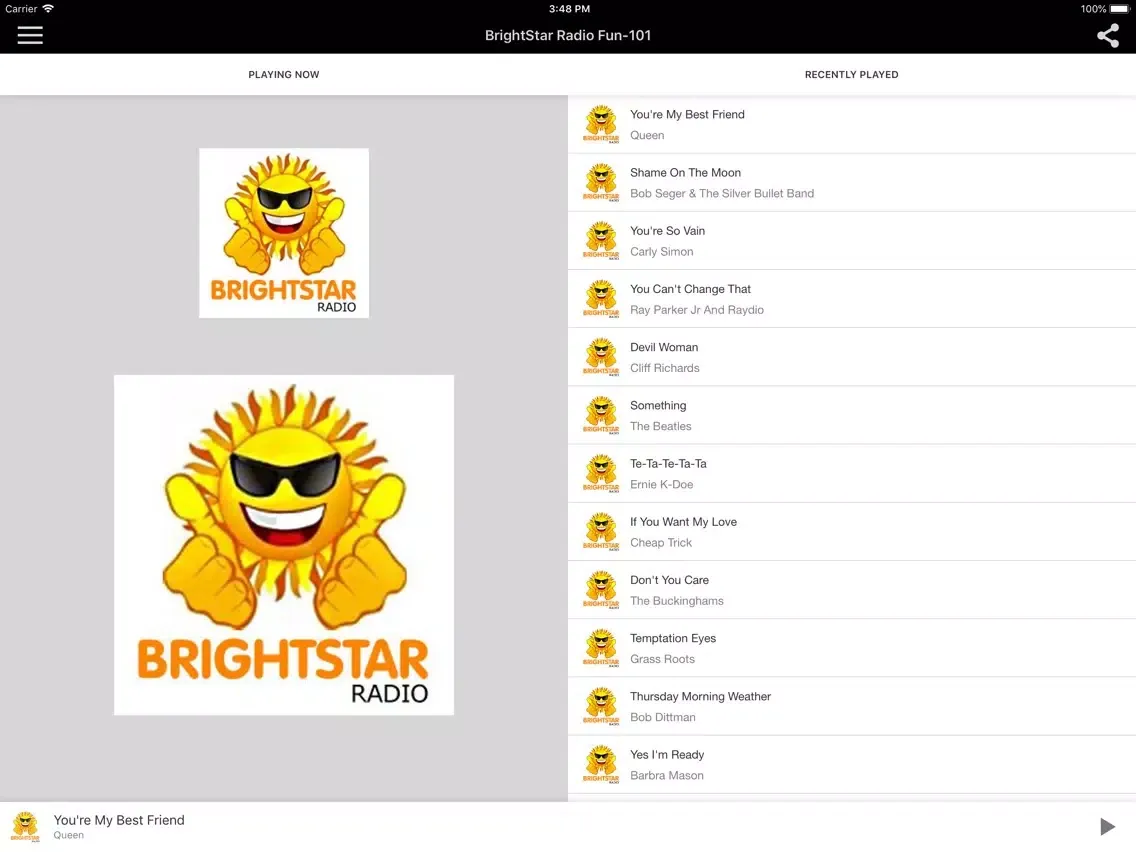Tap the 3:48 PM clock in status bar
The height and width of the screenshot is (852, 1136).
pyautogui.click(x=569, y=9)
